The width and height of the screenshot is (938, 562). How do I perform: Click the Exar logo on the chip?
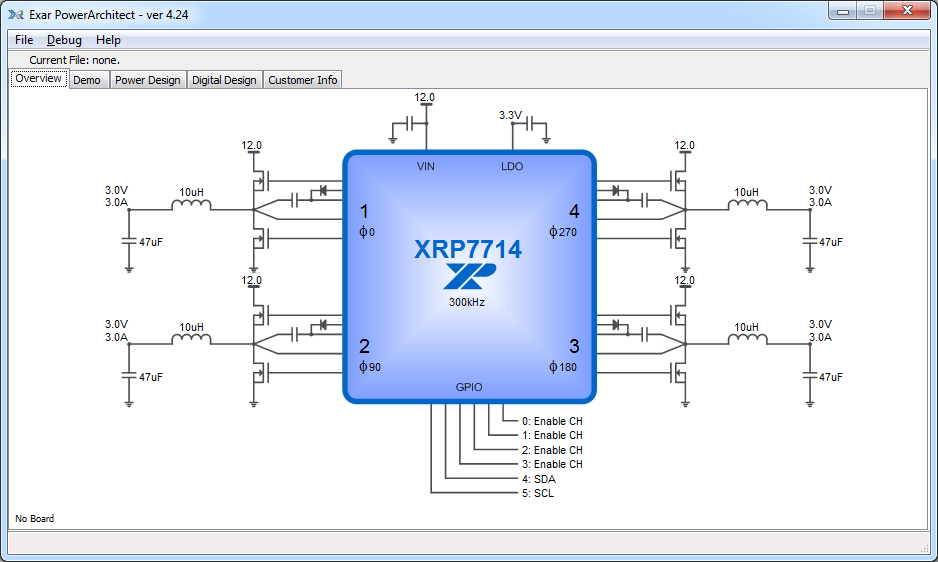[470, 276]
